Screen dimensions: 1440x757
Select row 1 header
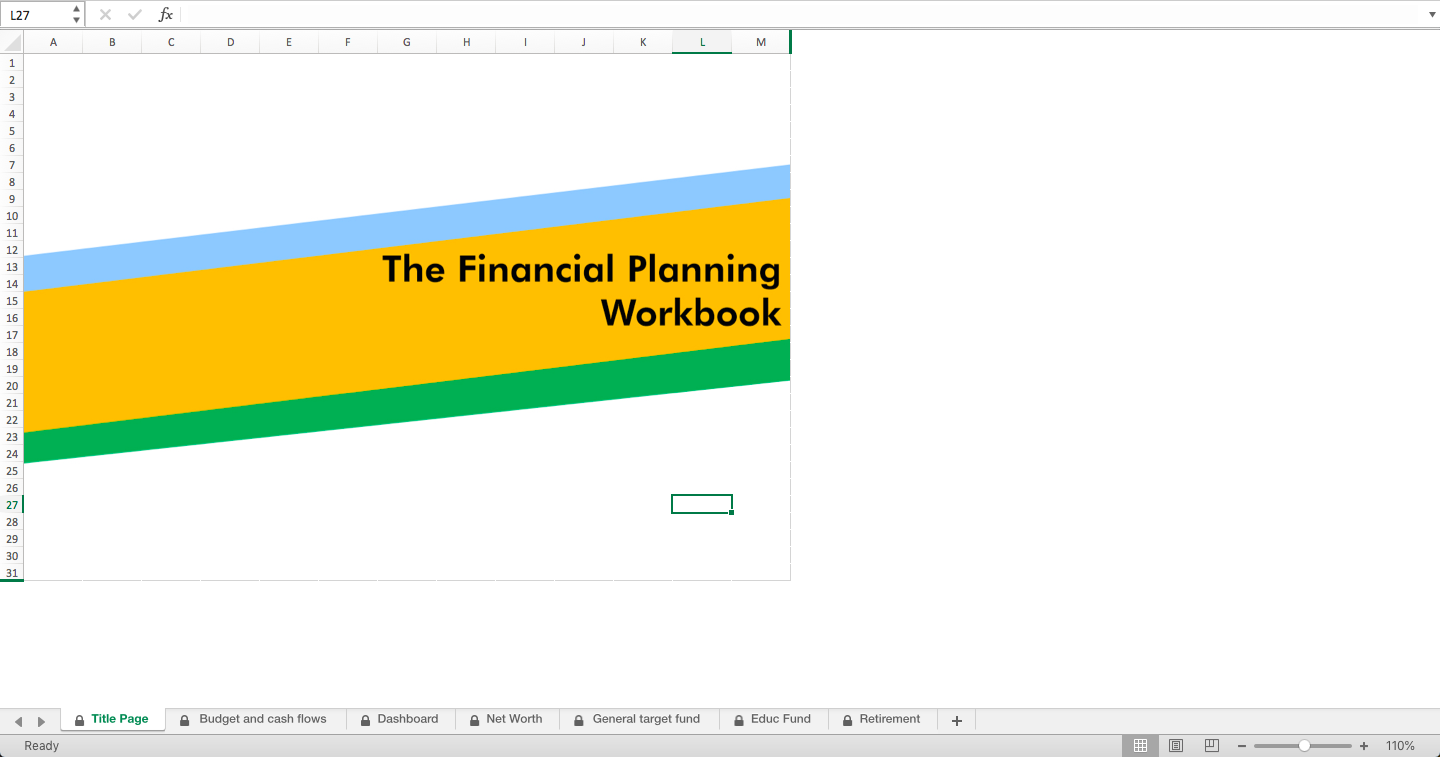pos(12,63)
